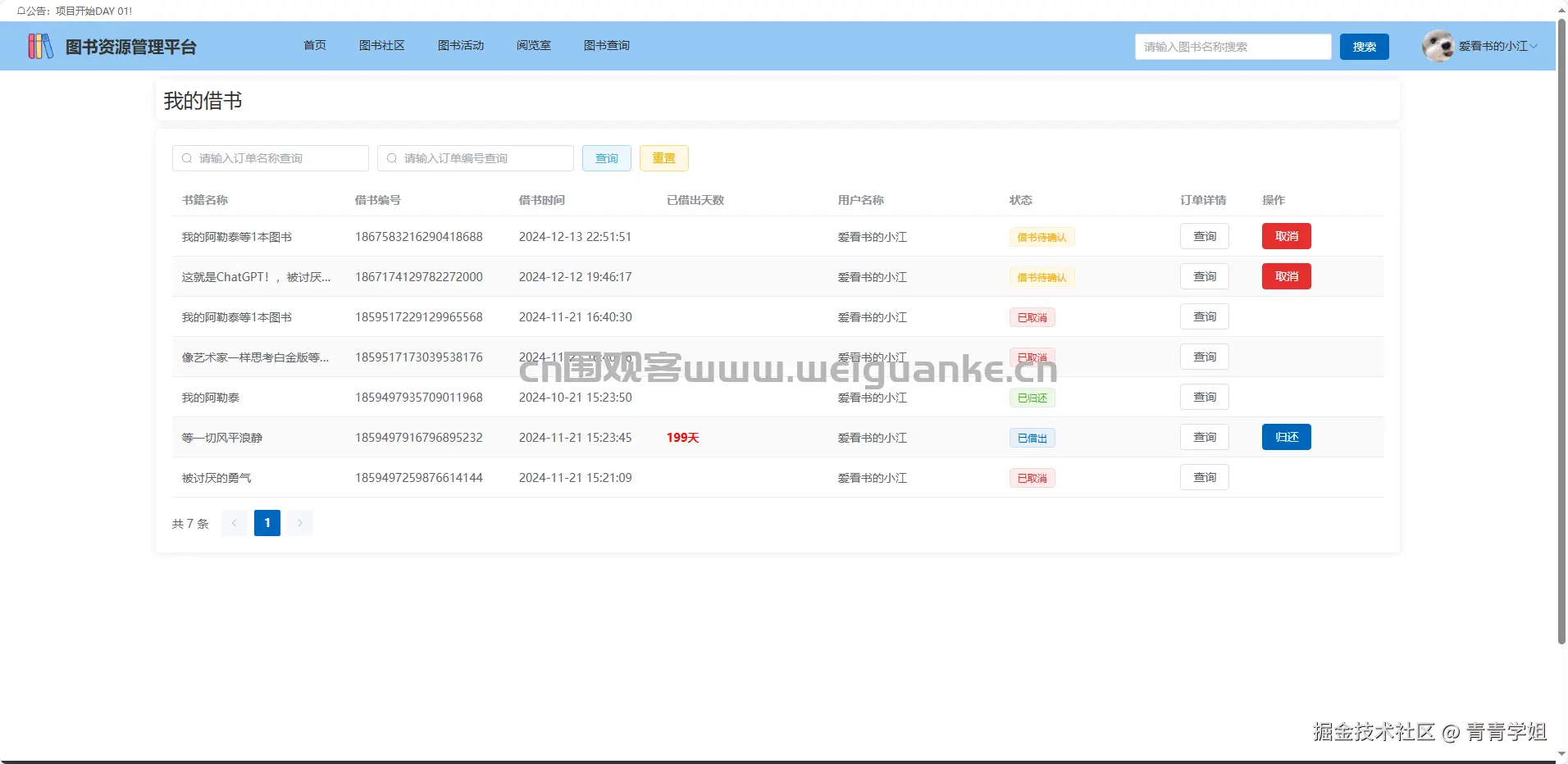Click the 查询 filter button
1568x764 pixels.
pos(605,158)
